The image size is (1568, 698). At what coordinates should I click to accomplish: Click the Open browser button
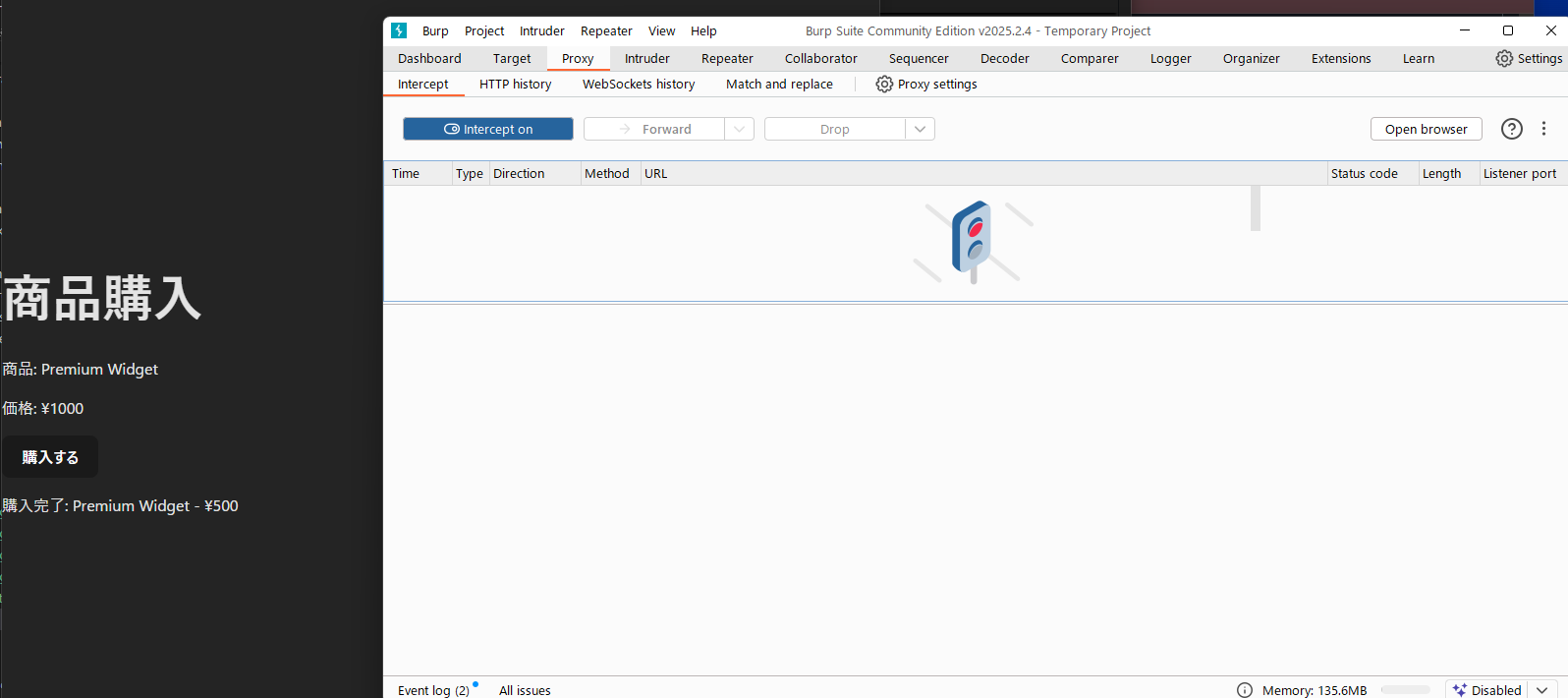point(1426,129)
